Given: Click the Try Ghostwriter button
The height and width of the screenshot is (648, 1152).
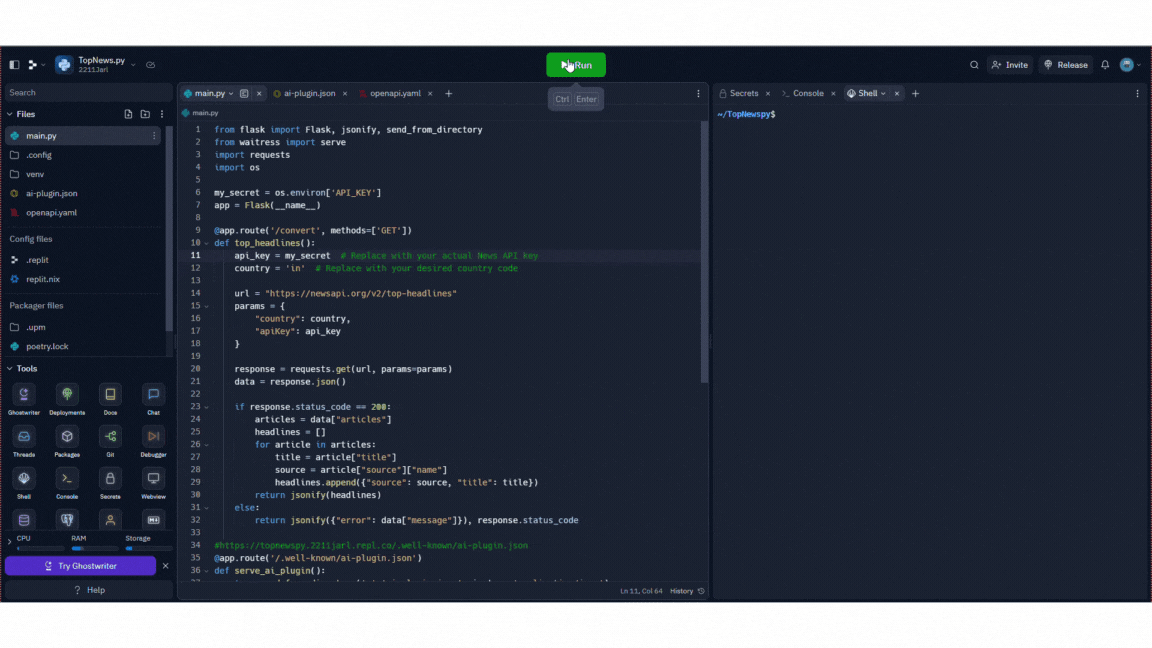Looking at the screenshot, I should 82,565.
